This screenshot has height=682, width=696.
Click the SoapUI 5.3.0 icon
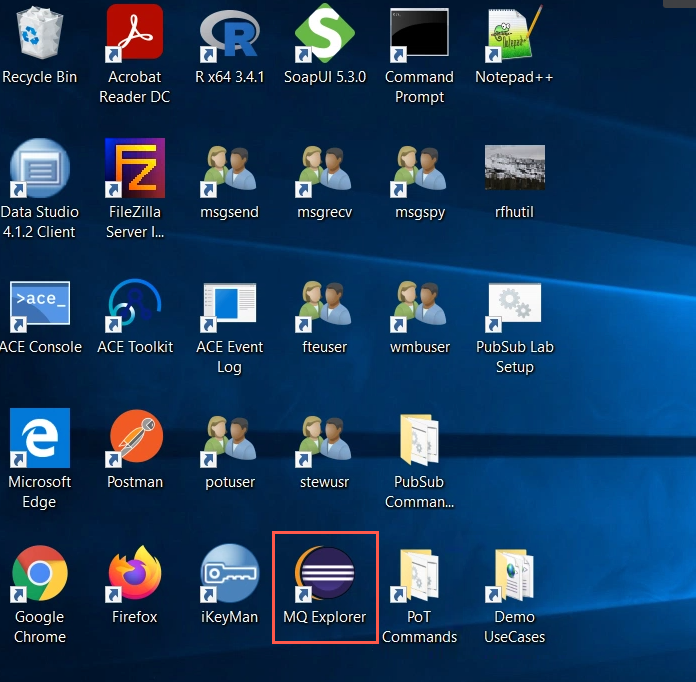point(324,33)
